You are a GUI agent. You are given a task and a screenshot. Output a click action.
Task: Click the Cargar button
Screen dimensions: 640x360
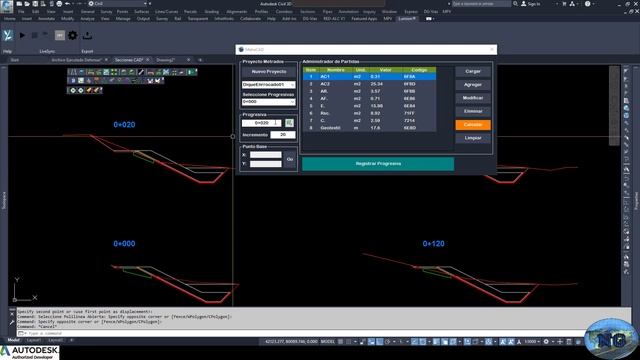tap(473, 71)
